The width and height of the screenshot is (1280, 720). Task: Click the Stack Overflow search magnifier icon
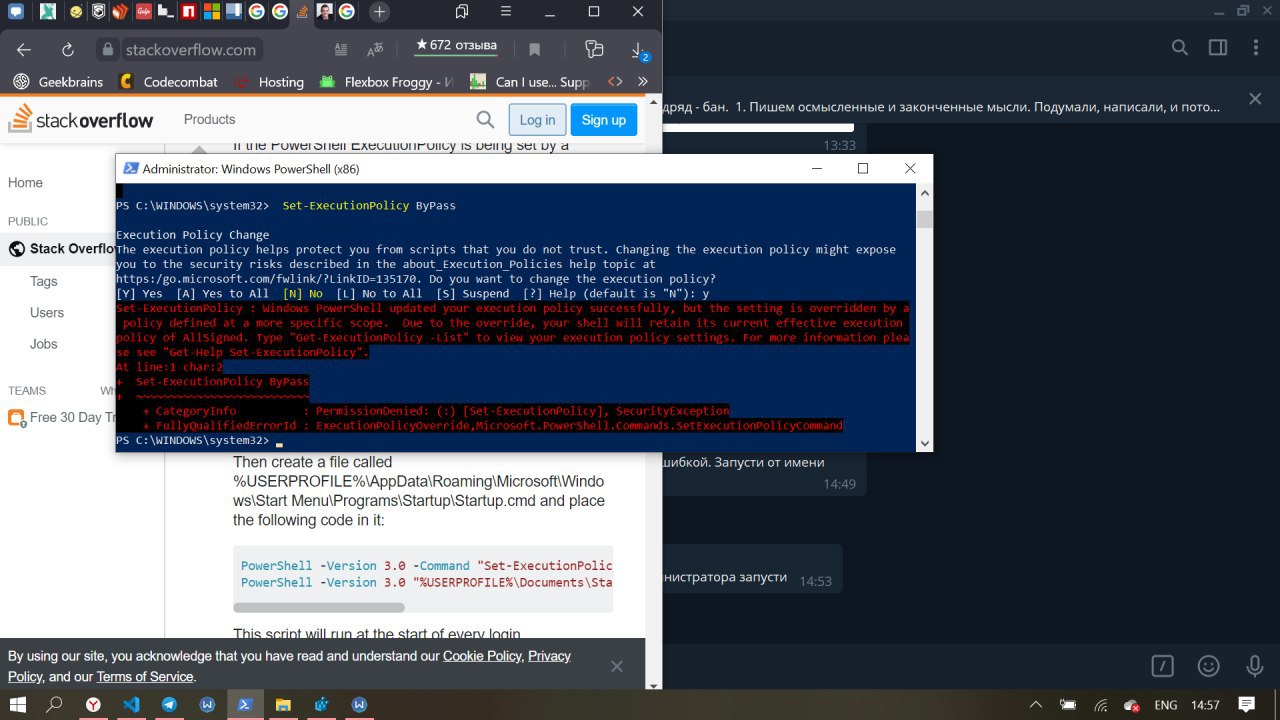pyautogui.click(x=485, y=120)
